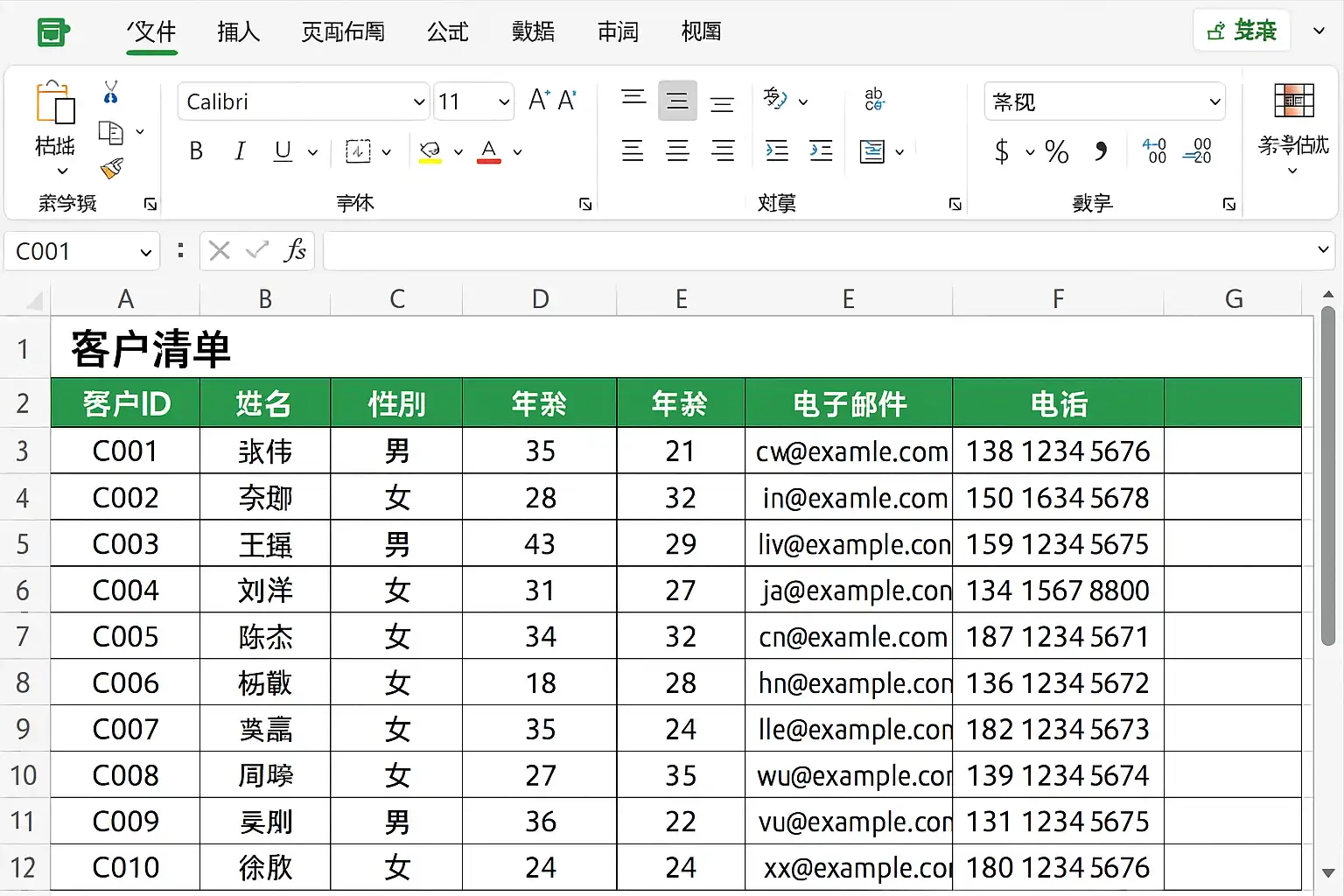Toggle italic formatting
The image size is (1344, 896).
(240, 151)
